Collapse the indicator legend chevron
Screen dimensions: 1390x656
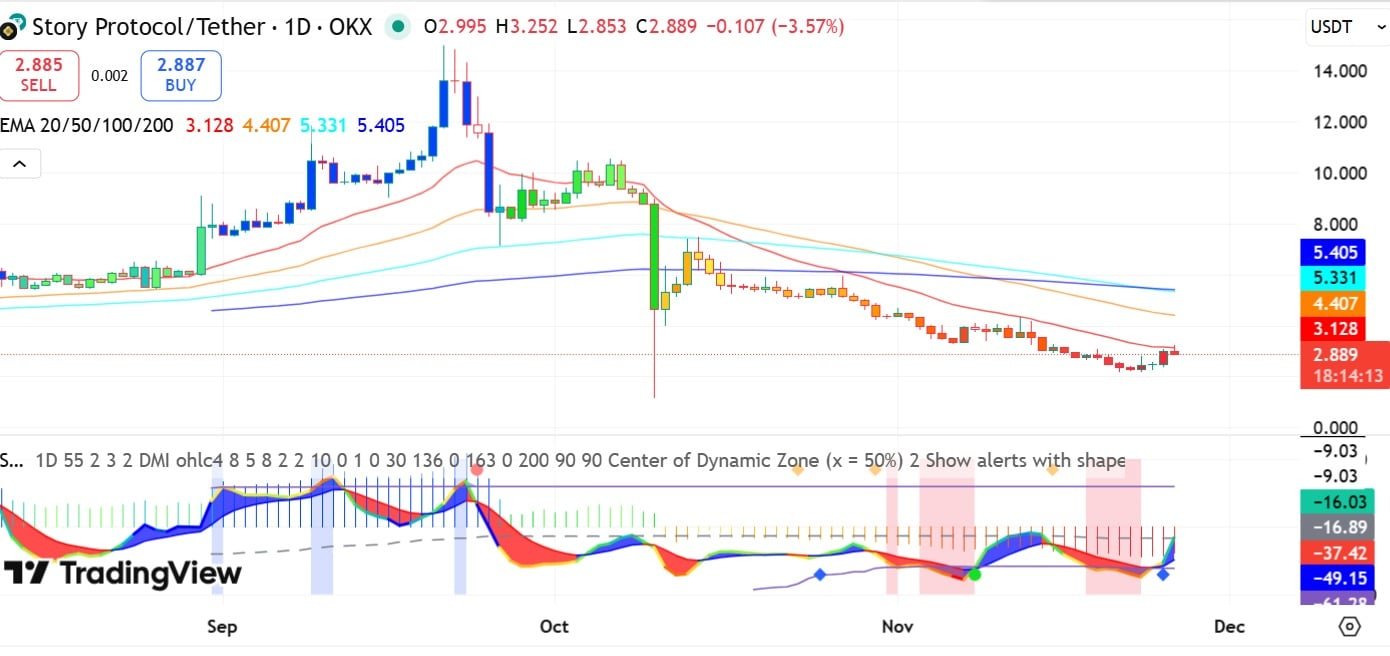(21, 163)
